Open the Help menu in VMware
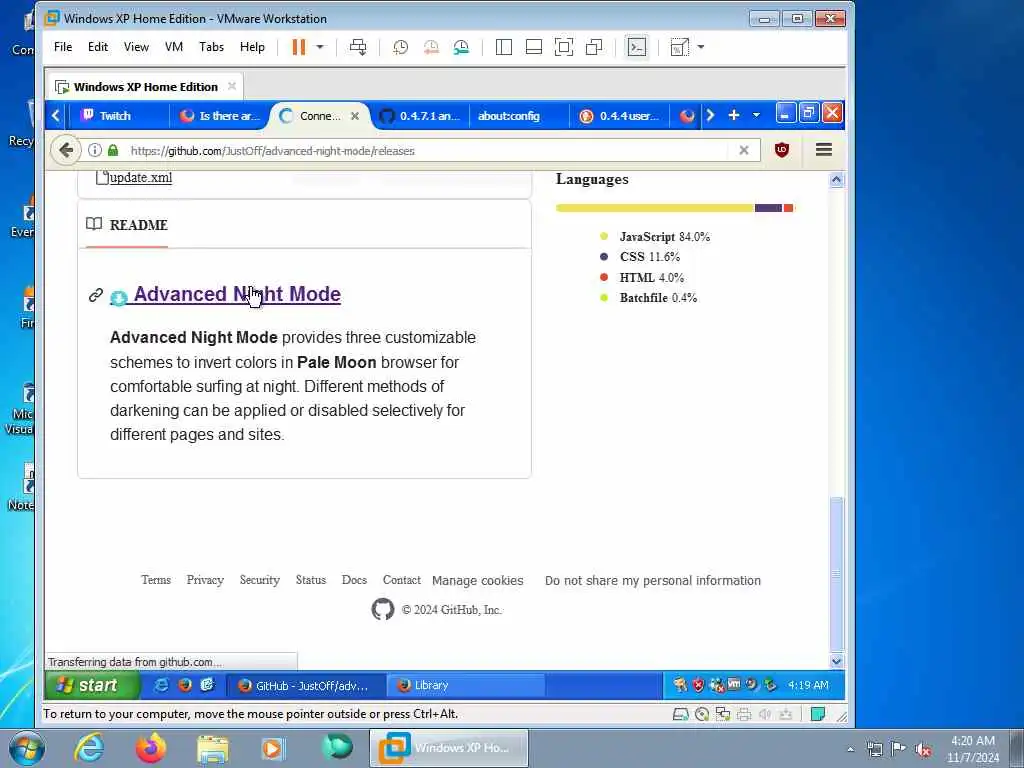This screenshot has height=768, width=1024. click(252, 47)
